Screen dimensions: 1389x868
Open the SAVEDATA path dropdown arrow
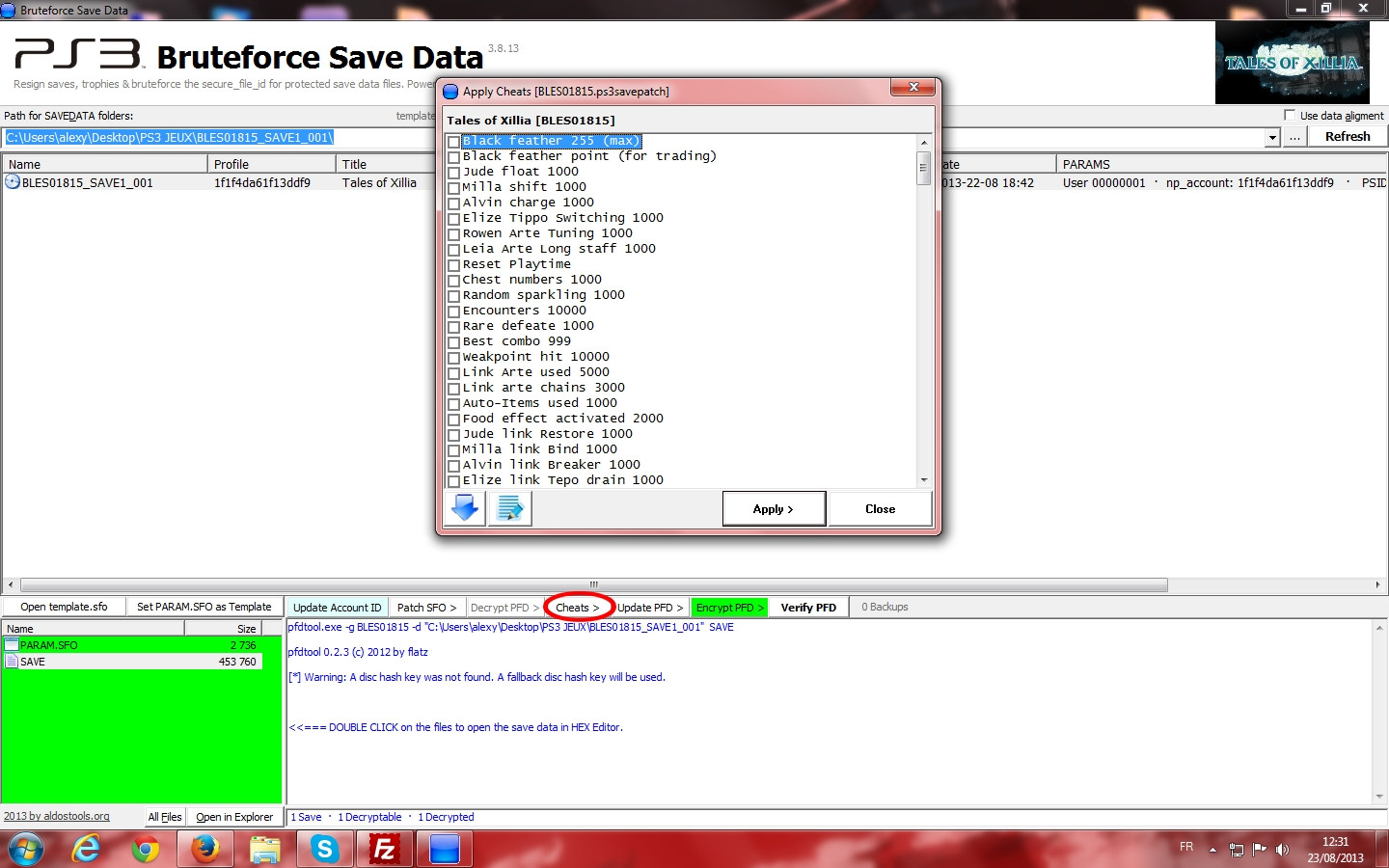click(1272, 138)
